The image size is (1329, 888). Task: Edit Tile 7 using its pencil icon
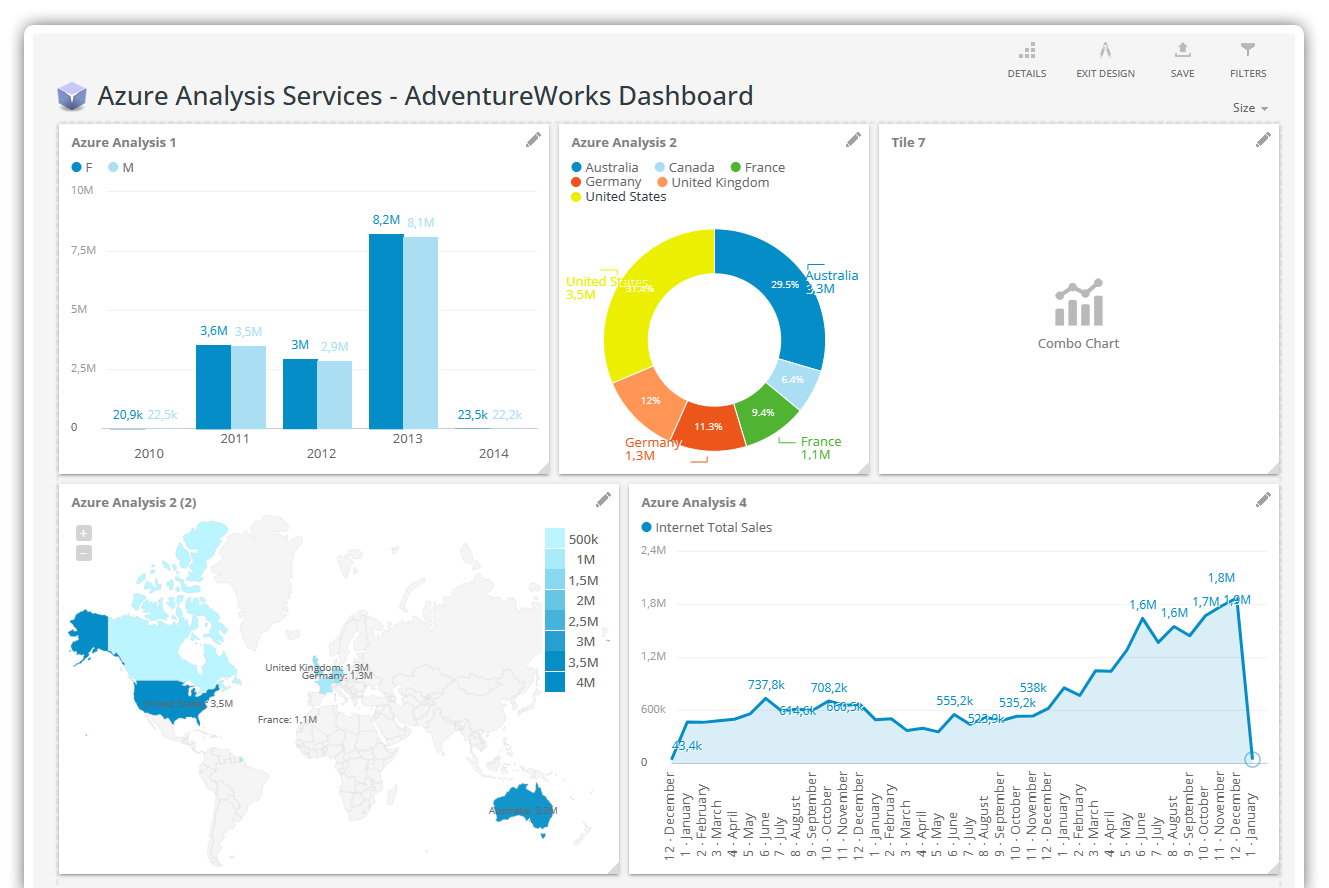[1263, 140]
